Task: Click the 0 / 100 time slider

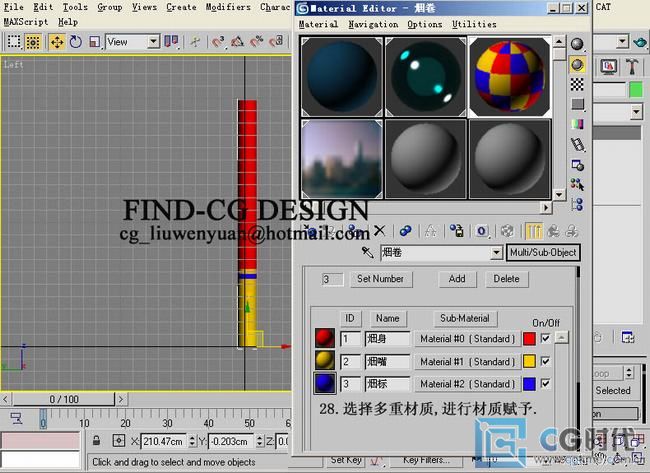Action: [64, 399]
